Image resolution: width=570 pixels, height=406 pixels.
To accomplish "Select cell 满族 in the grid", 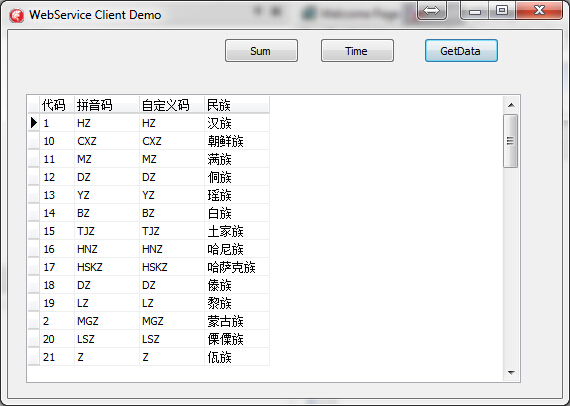I will click(x=237, y=159).
